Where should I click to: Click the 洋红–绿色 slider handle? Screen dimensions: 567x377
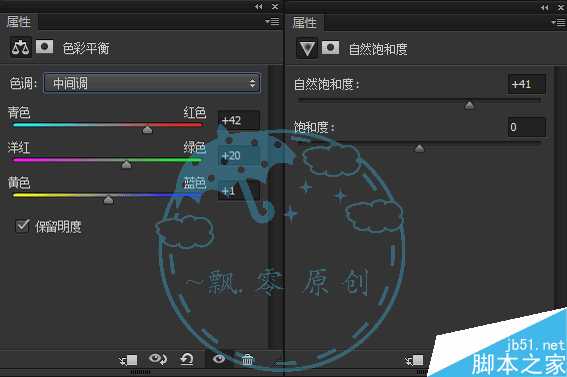coord(126,164)
